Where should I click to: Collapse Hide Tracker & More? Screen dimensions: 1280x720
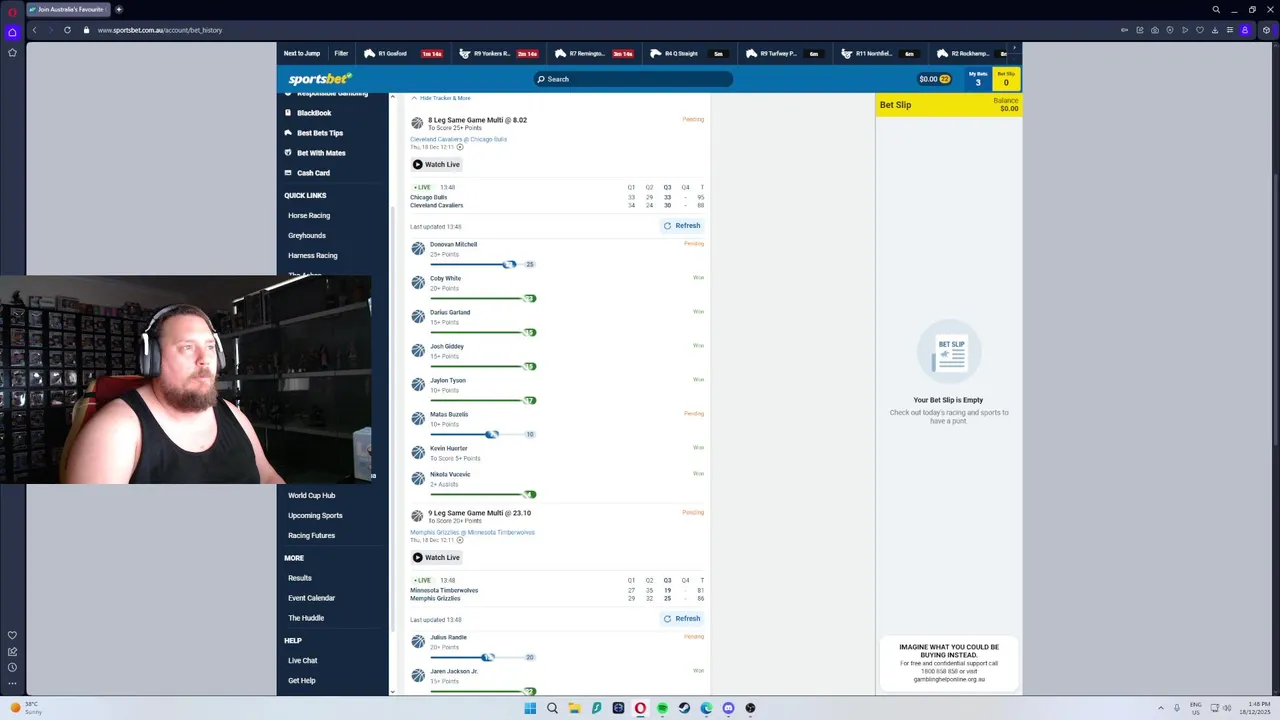(440, 98)
